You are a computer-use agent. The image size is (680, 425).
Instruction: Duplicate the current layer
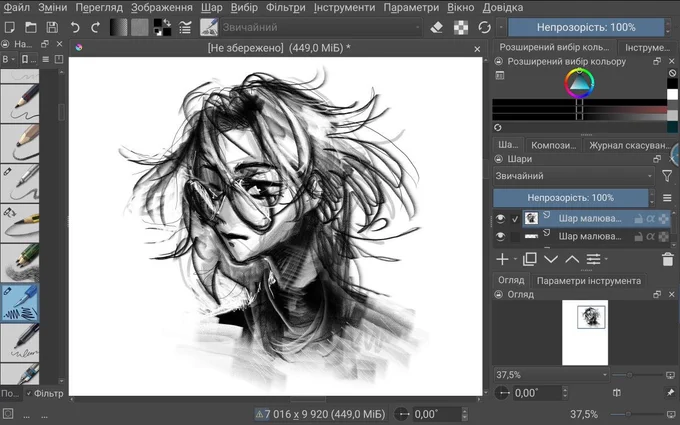530,259
